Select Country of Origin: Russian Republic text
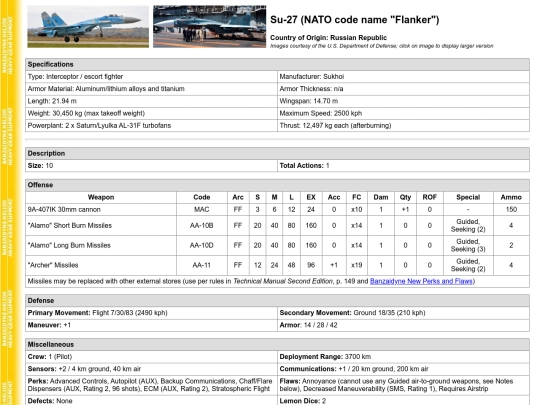Image resolution: width=540 pixels, height=405 pixels. pyautogui.click(x=328, y=38)
